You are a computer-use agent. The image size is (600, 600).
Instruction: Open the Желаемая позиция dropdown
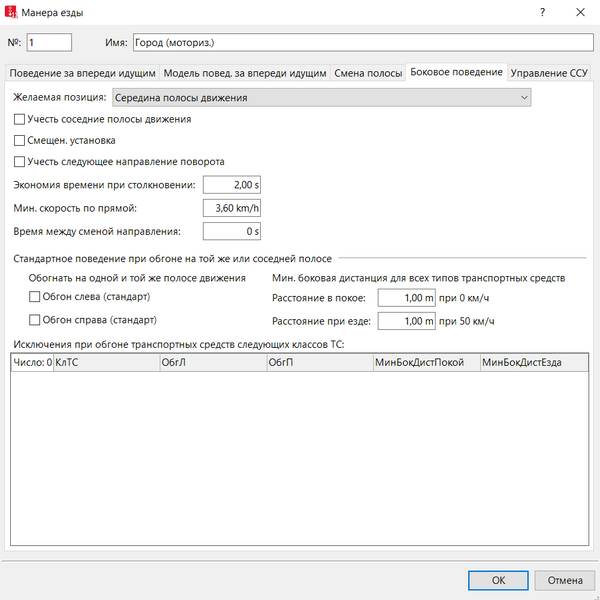tap(320, 98)
